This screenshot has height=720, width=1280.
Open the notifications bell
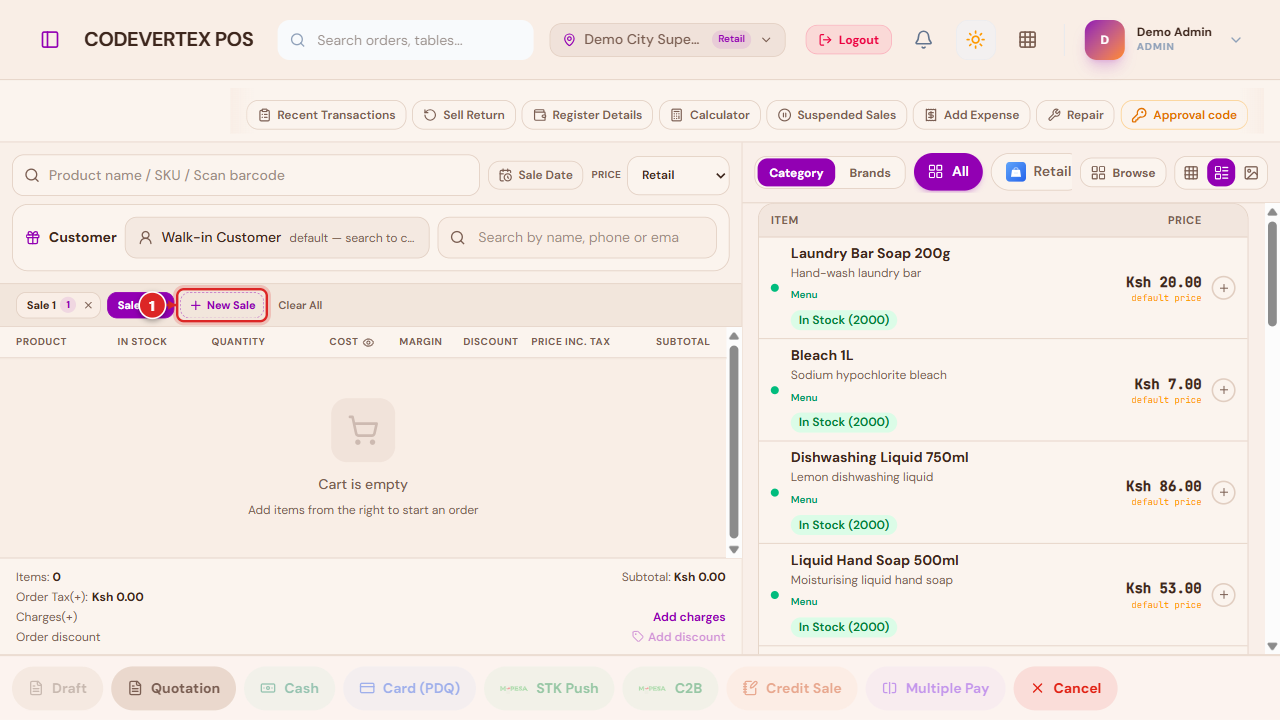[924, 40]
